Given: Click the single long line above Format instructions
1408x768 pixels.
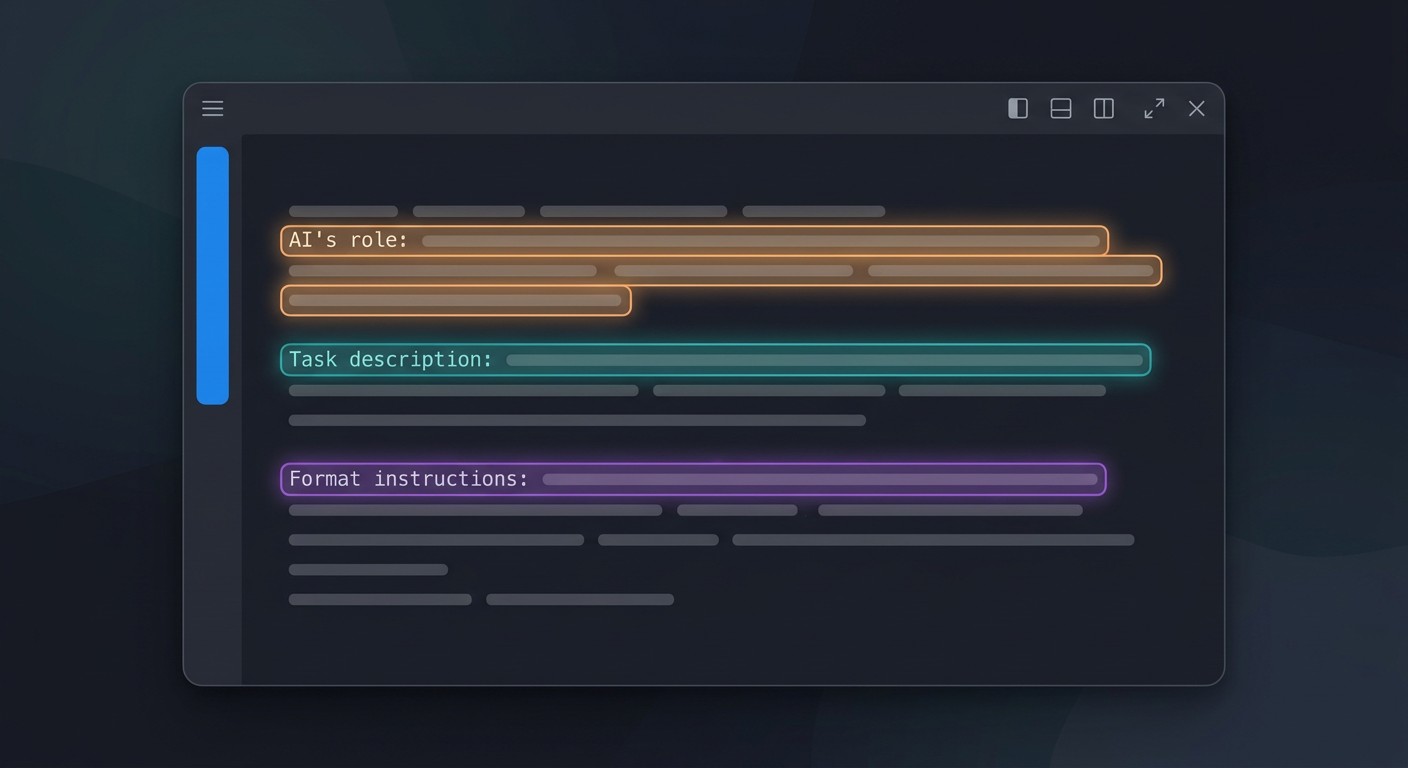Looking at the screenshot, I should click(x=577, y=420).
